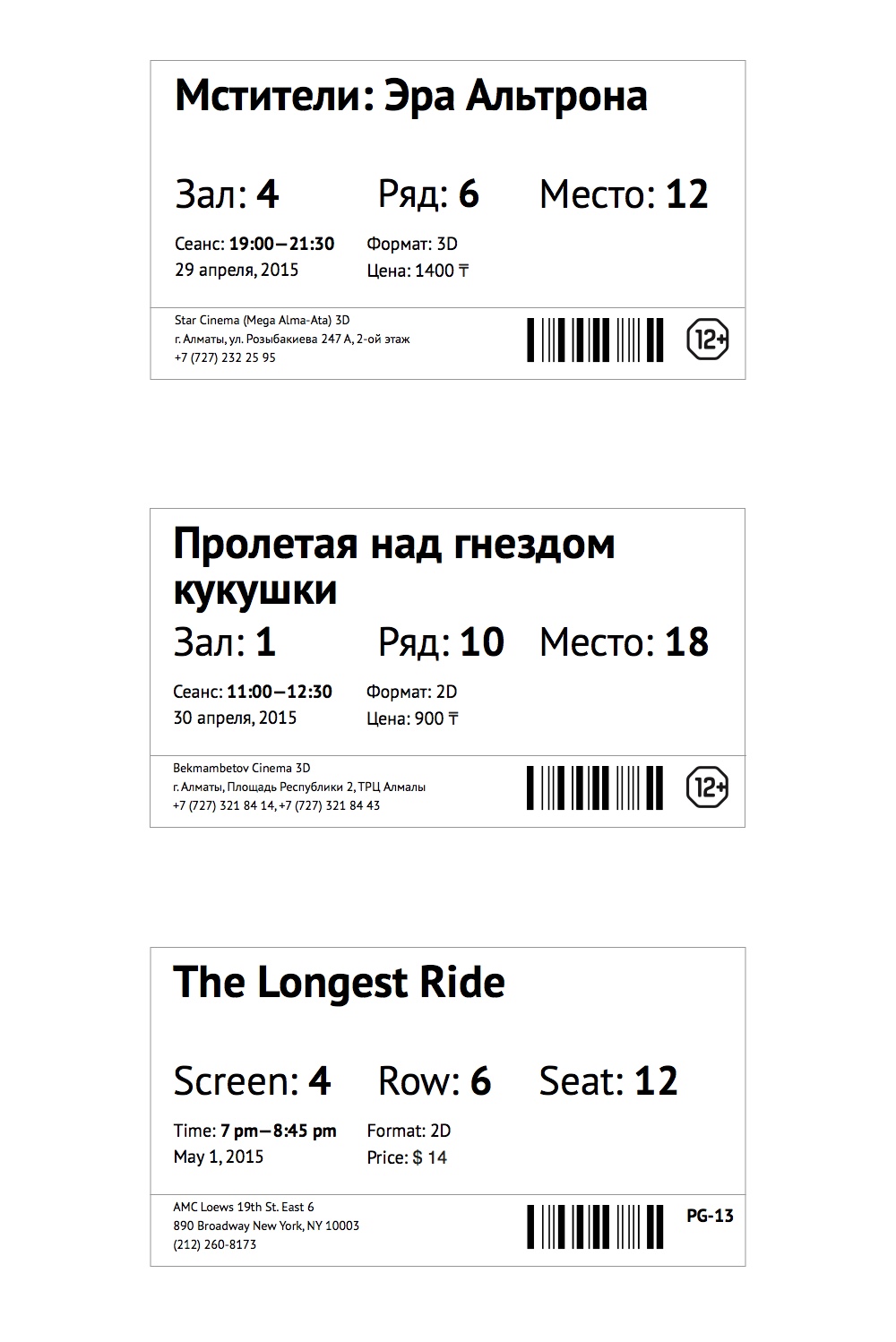Click The Longest Ride title
This screenshot has height=1342, width=896.
(339, 982)
